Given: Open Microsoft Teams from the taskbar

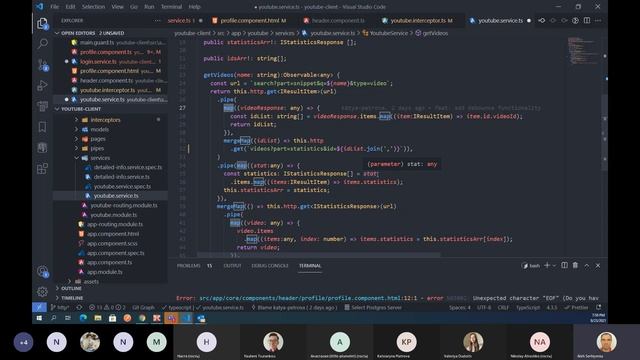Looking at the screenshot, I should click(x=171, y=318).
